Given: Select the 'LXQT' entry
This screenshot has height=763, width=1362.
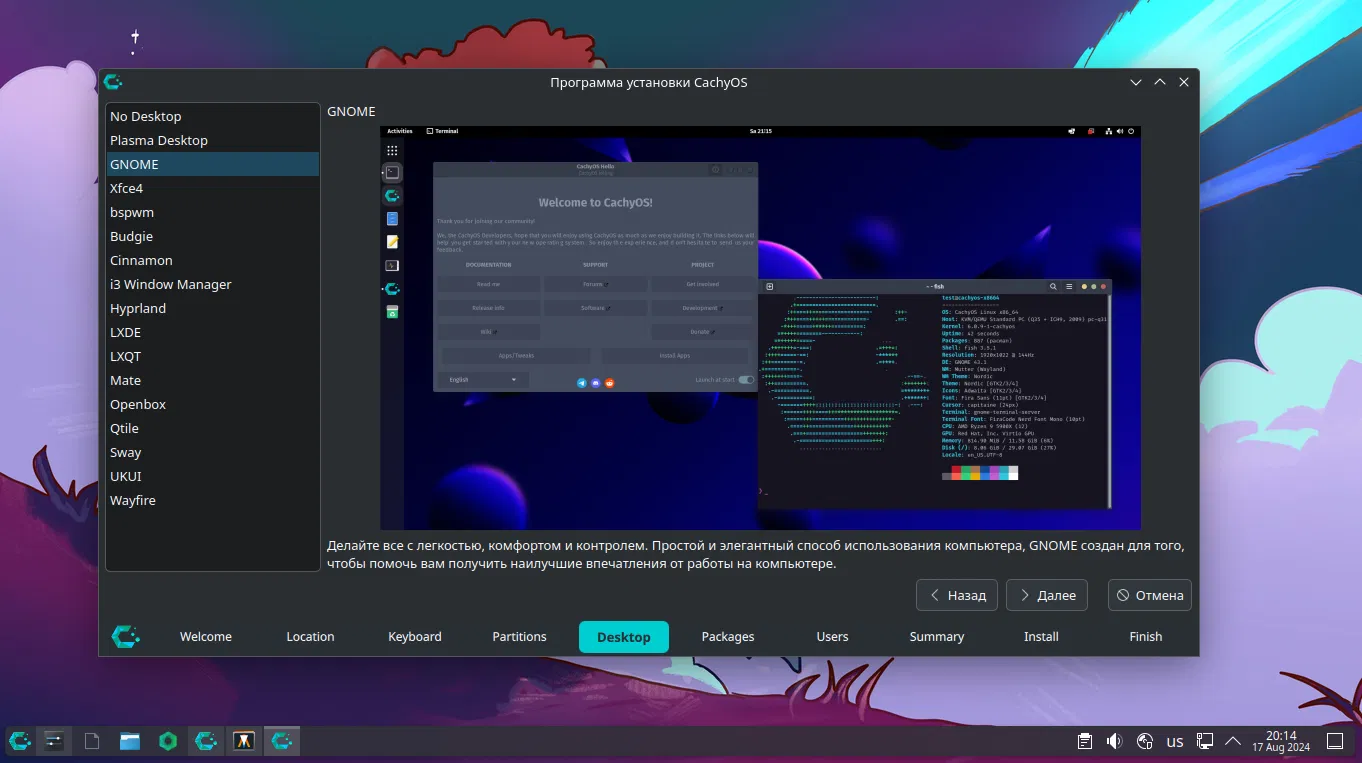Looking at the screenshot, I should (213, 356).
